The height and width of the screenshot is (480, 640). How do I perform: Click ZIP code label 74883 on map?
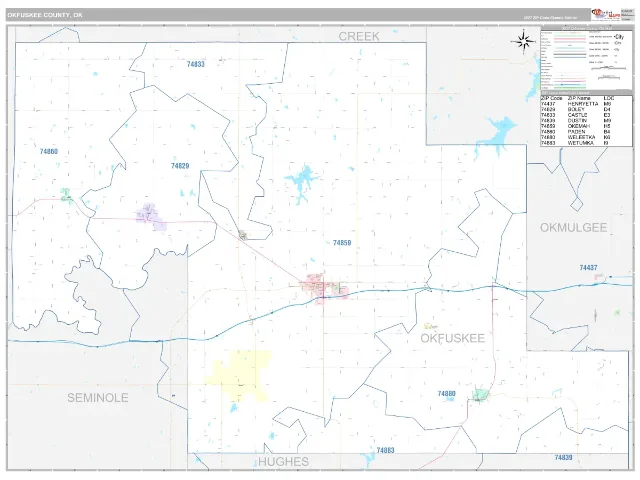click(x=385, y=450)
